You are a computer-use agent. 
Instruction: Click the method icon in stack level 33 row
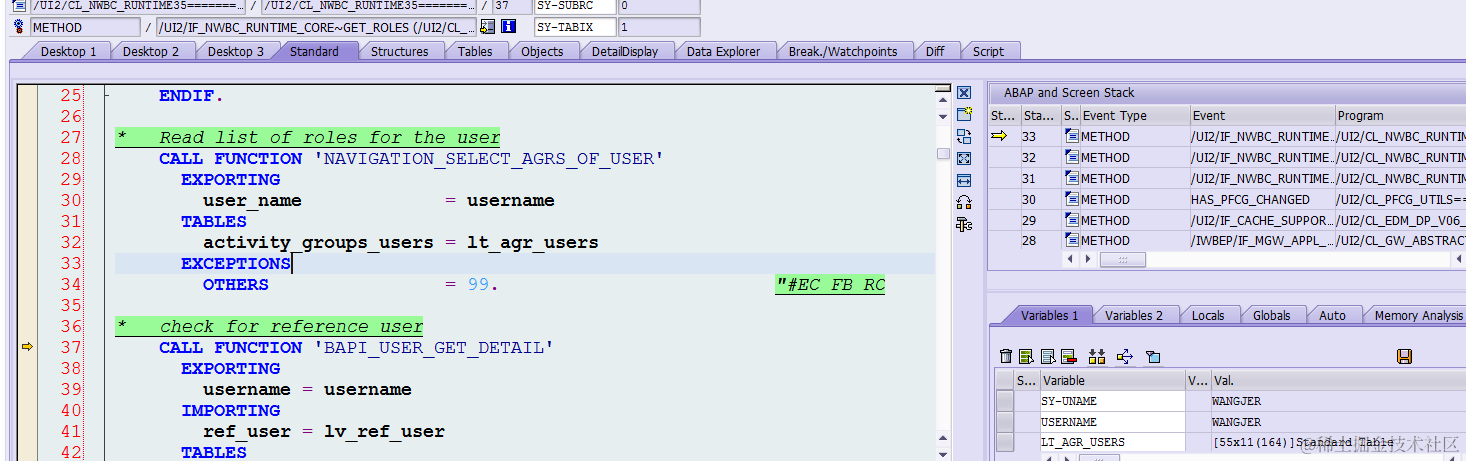tap(1071, 136)
